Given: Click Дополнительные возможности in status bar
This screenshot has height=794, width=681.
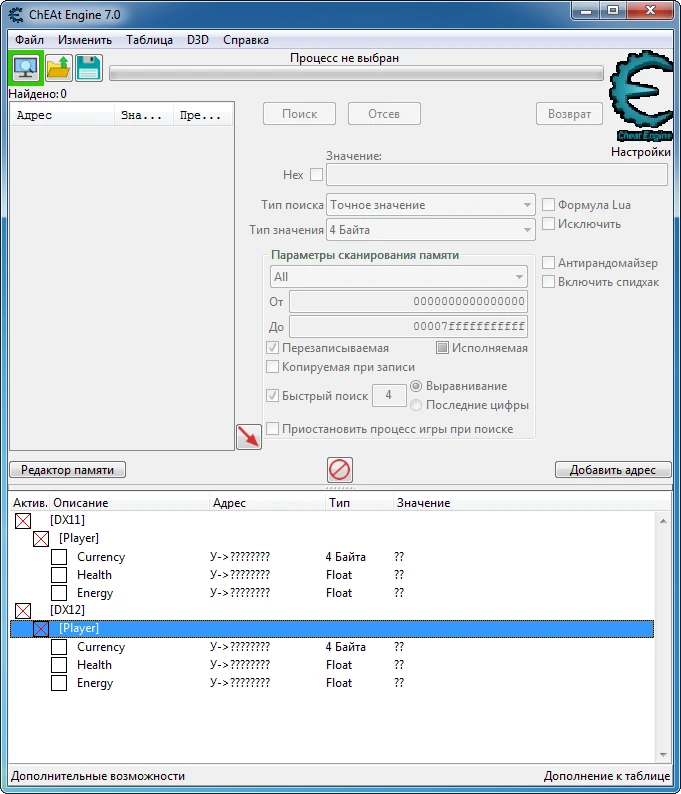Looking at the screenshot, I should 98,776.
